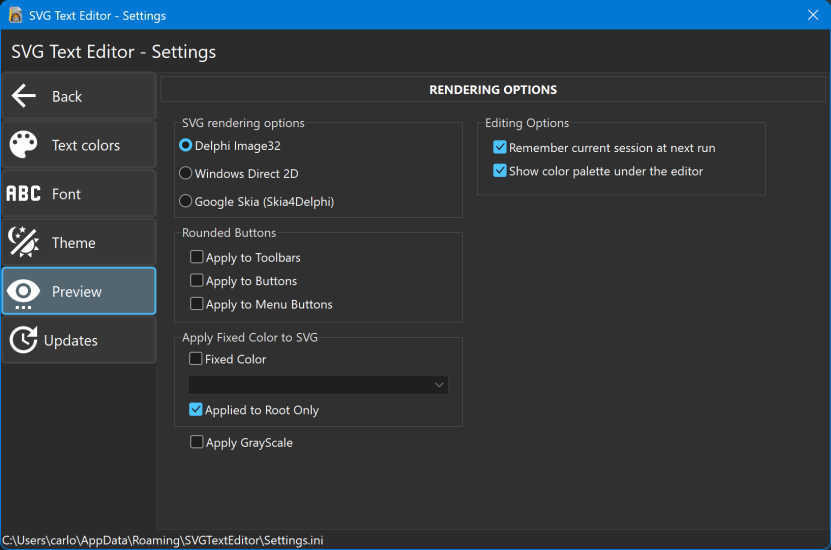Click the eye icon beside Preview
Image resolution: width=831 pixels, height=550 pixels.
[23, 292]
